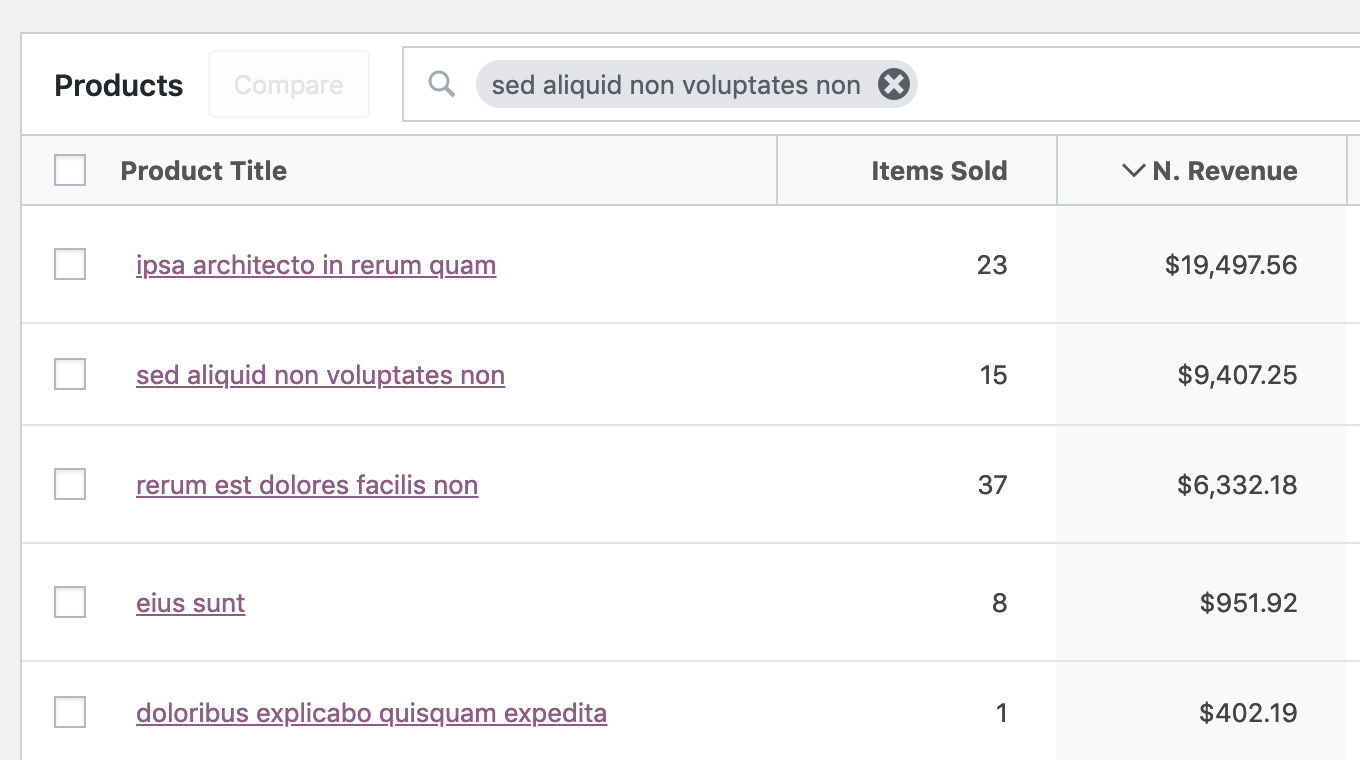Viewport: 1360px width, 760px height.
Task: Sort table by Items Sold header
Action: click(939, 171)
